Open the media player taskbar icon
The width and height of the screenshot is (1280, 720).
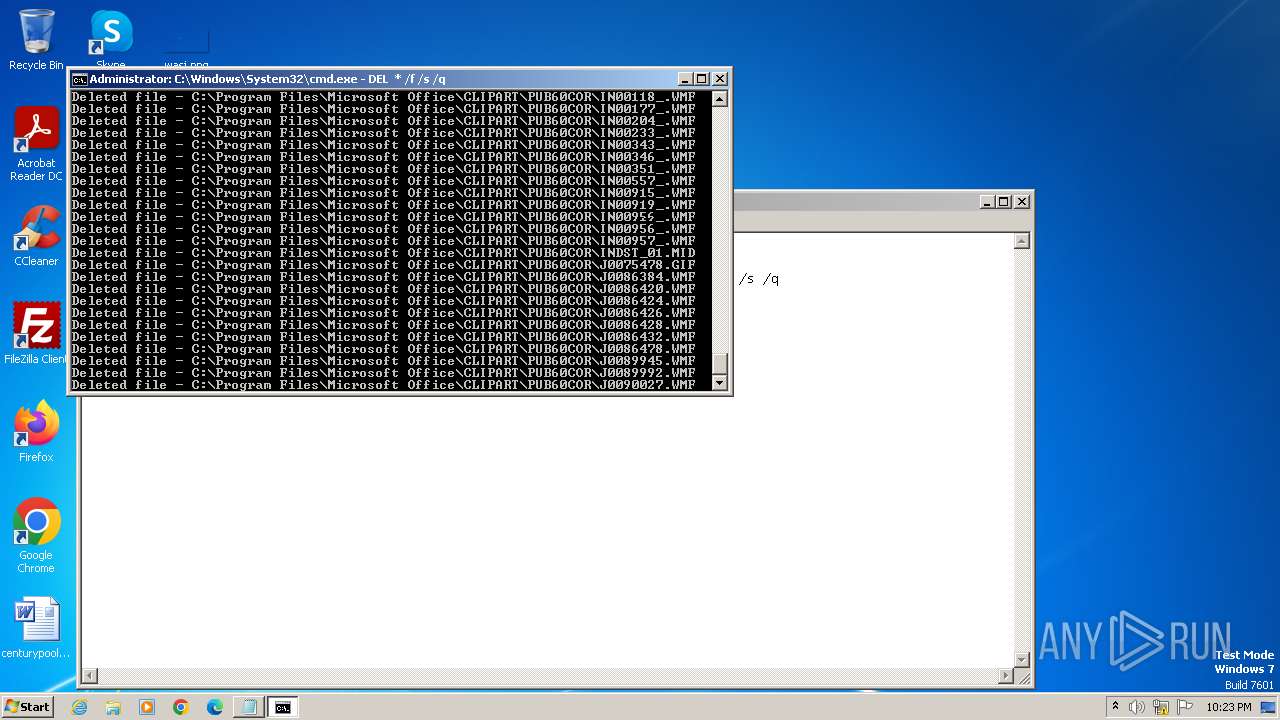tap(147, 707)
